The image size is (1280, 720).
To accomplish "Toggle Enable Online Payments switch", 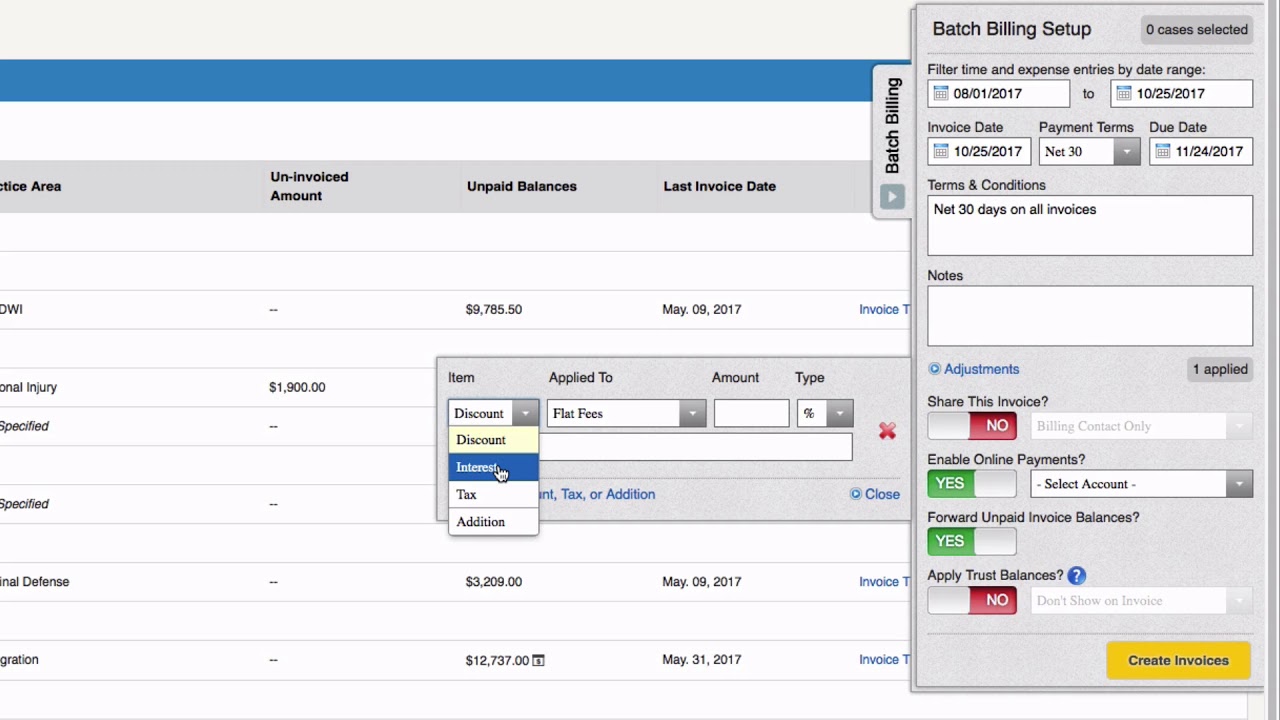I will (972, 484).
